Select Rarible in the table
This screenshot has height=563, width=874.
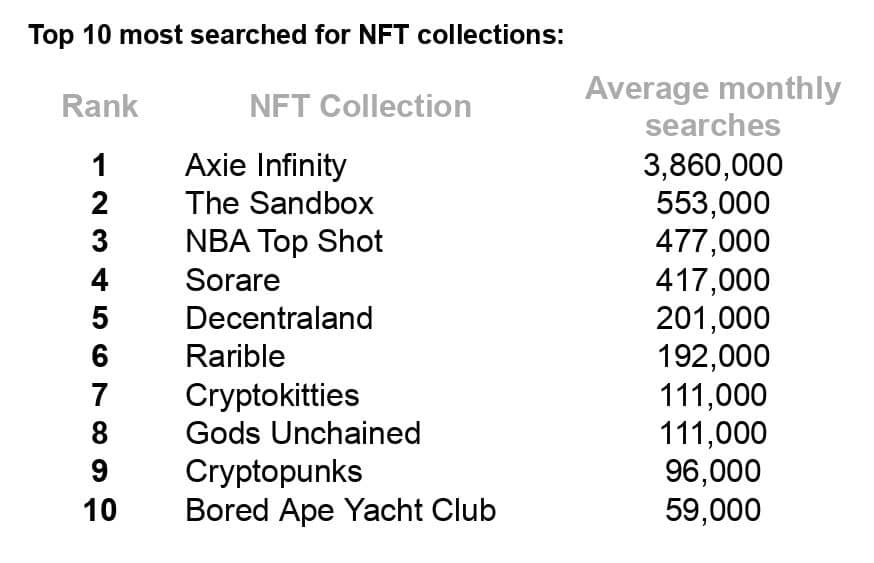point(235,356)
